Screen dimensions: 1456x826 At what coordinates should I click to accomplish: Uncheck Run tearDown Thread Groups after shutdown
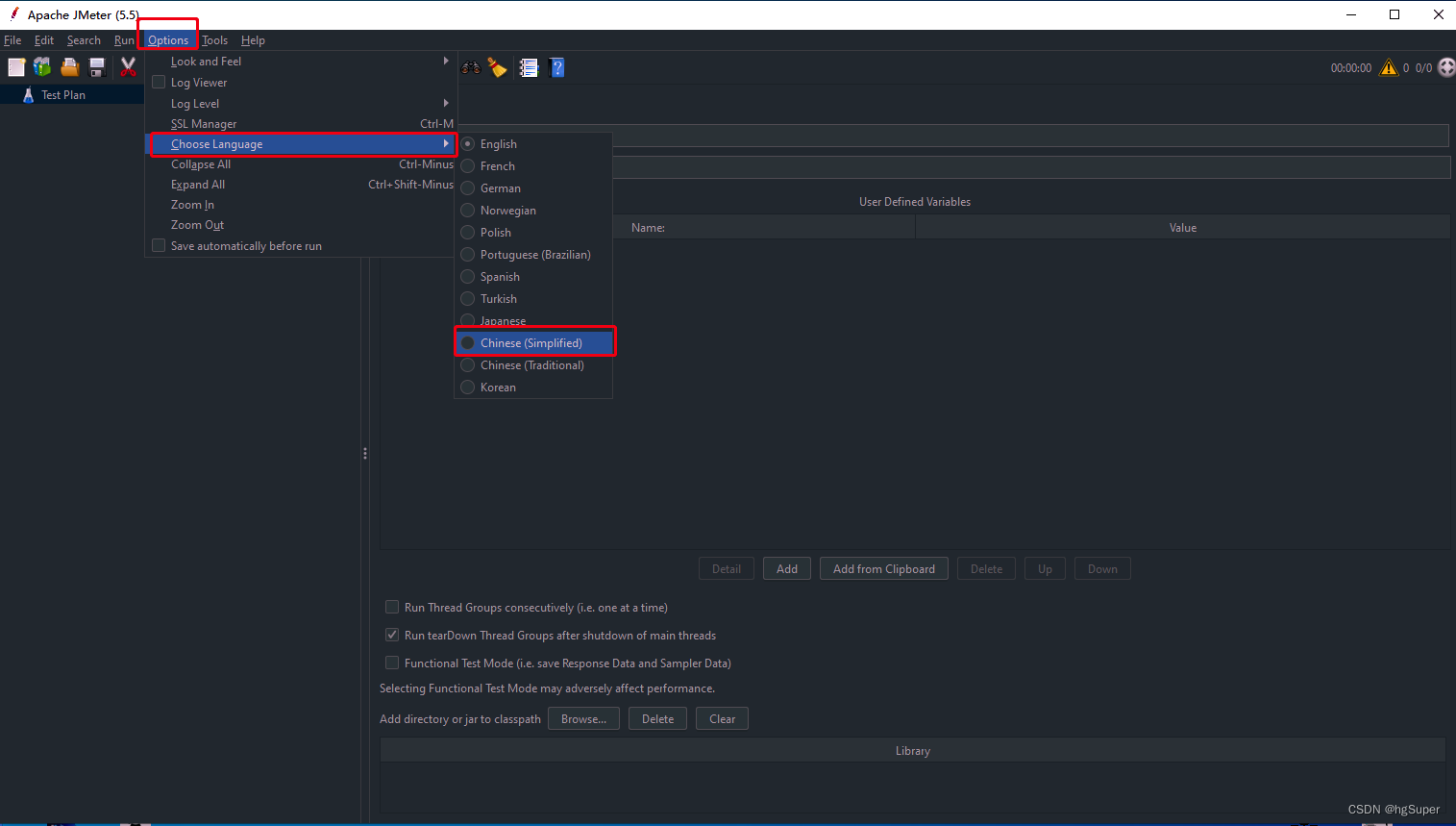click(x=392, y=636)
